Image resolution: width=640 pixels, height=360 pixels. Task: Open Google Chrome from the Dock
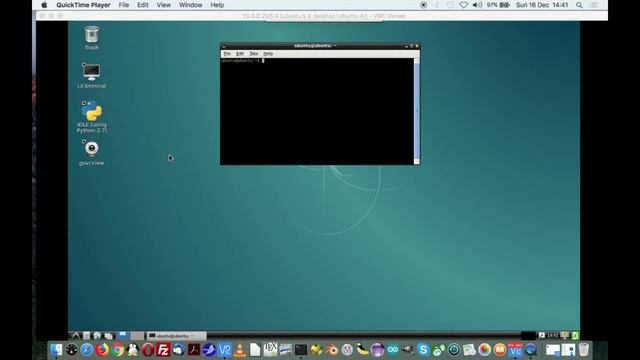(x=118, y=350)
